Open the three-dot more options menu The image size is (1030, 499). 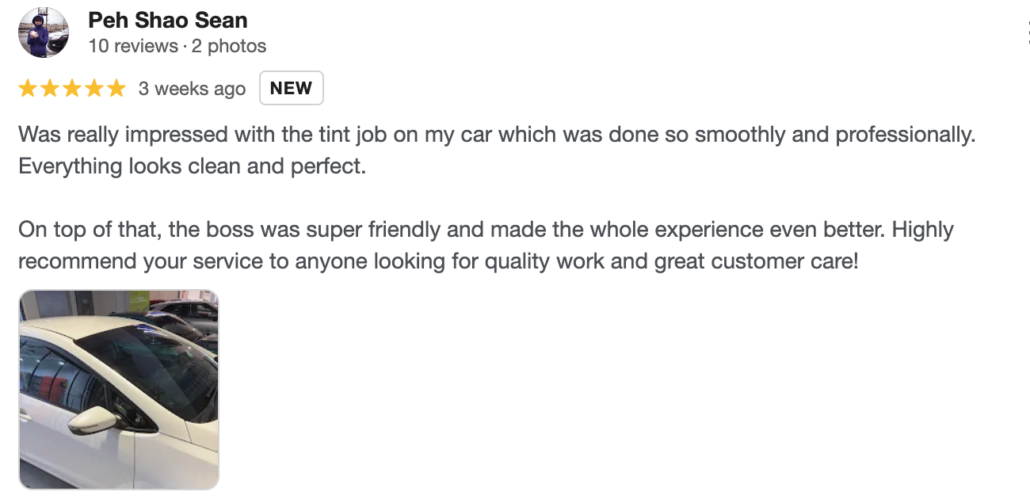(x=1027, y=32)
